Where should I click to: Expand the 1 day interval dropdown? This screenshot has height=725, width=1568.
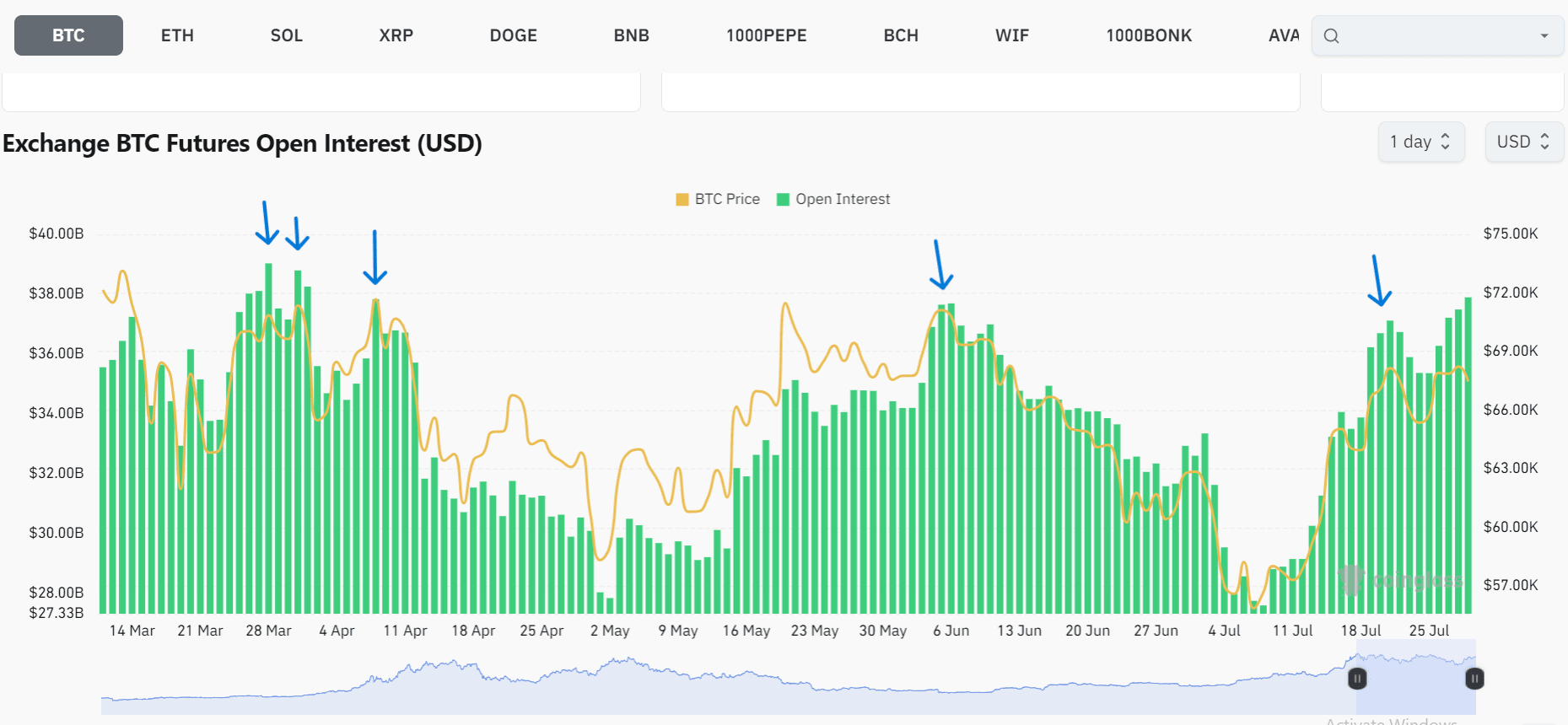1420,142
